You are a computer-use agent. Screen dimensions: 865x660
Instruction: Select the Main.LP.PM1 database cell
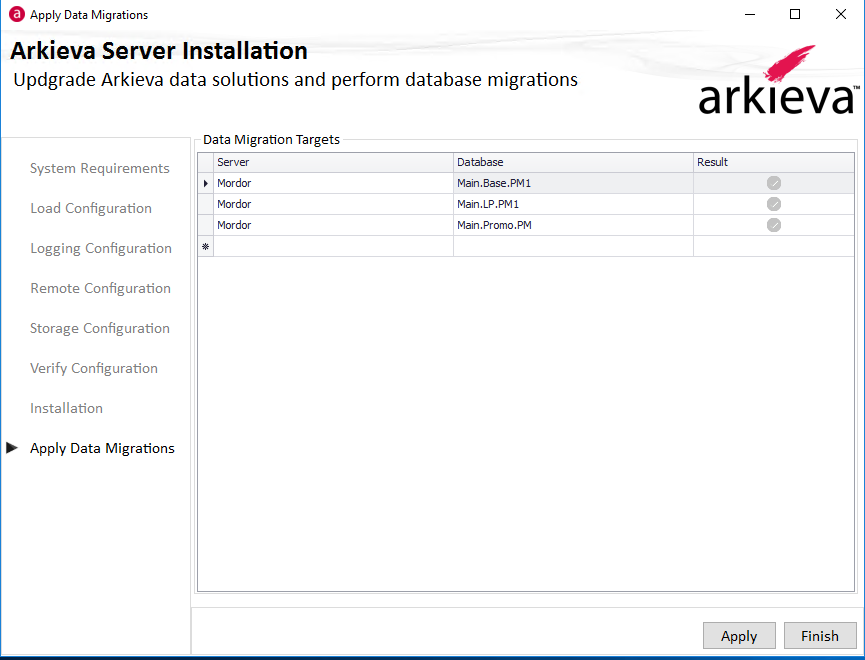(573, 204)
